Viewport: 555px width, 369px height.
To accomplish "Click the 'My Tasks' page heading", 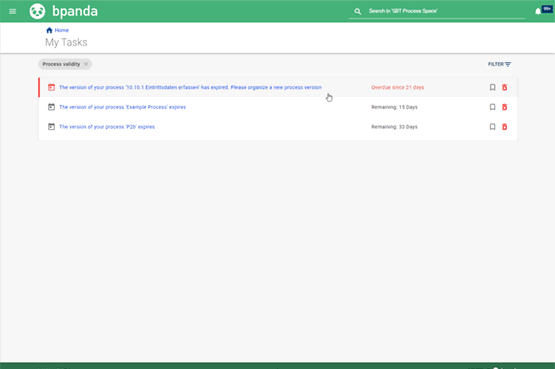I will (66, 42).
